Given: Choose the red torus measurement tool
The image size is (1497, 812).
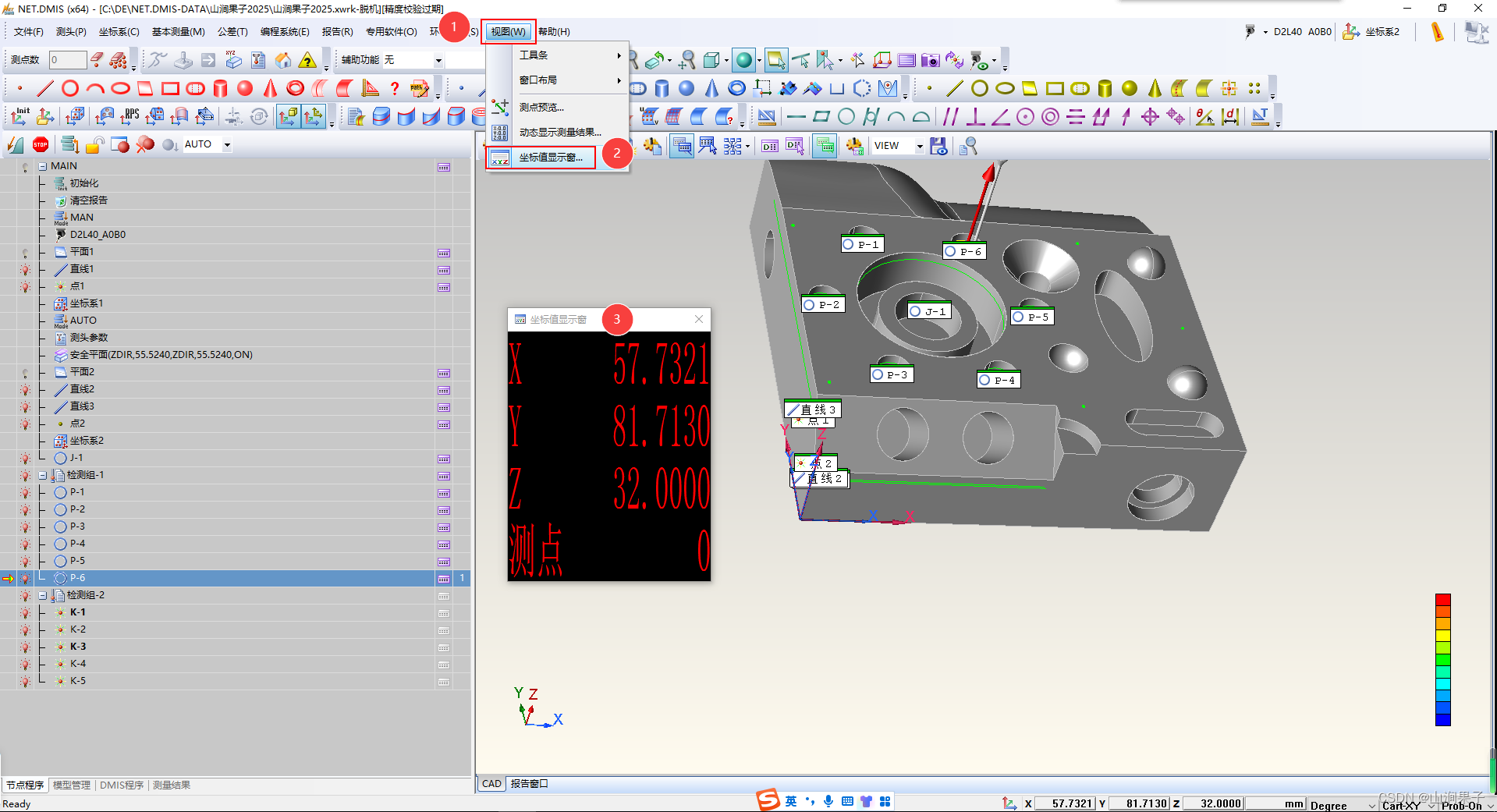Looking at the screenshot, I should [295, 88].
